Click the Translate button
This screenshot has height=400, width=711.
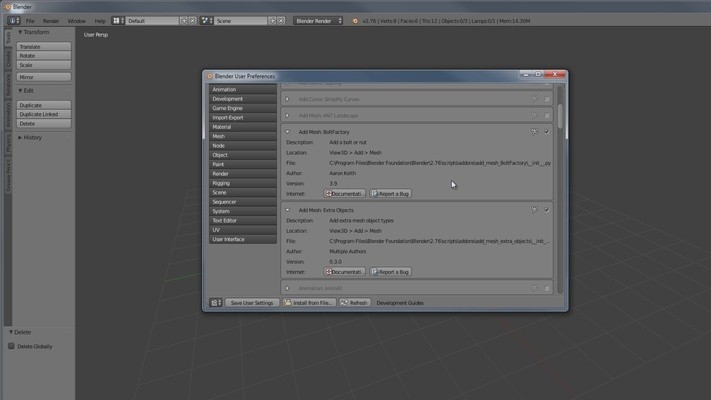(44, 47)
